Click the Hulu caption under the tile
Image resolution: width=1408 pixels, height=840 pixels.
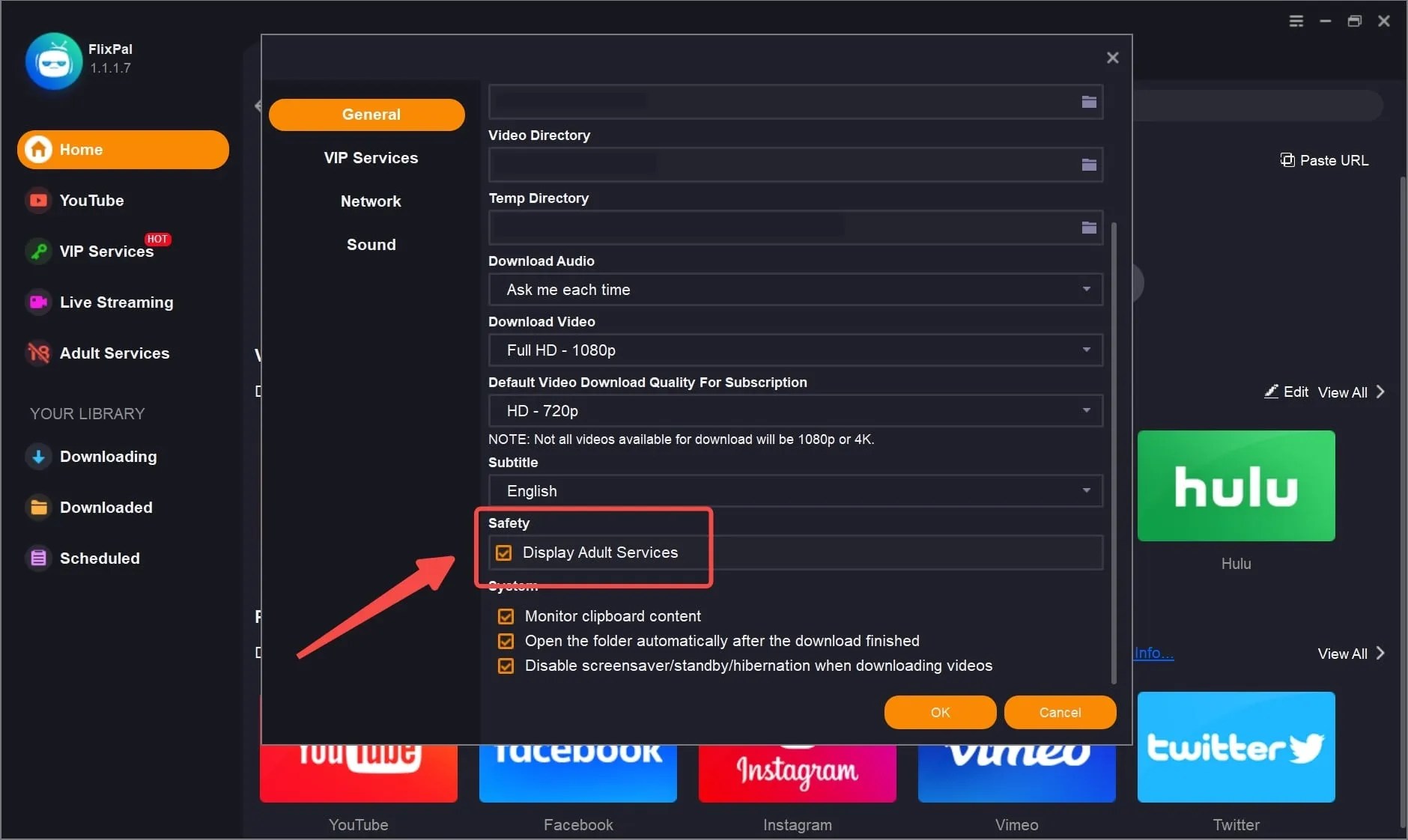pyautogui.click(x=1236, y=564)
